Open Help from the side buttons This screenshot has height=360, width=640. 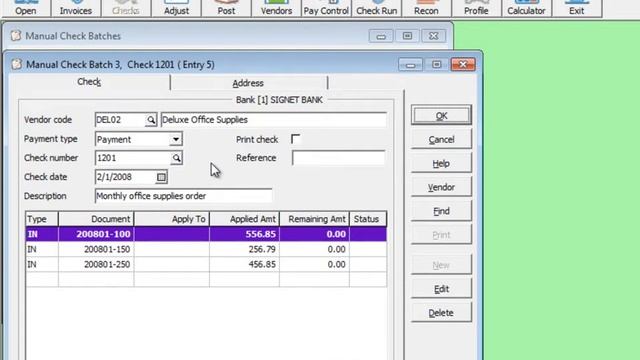click(x=441, y=164)
